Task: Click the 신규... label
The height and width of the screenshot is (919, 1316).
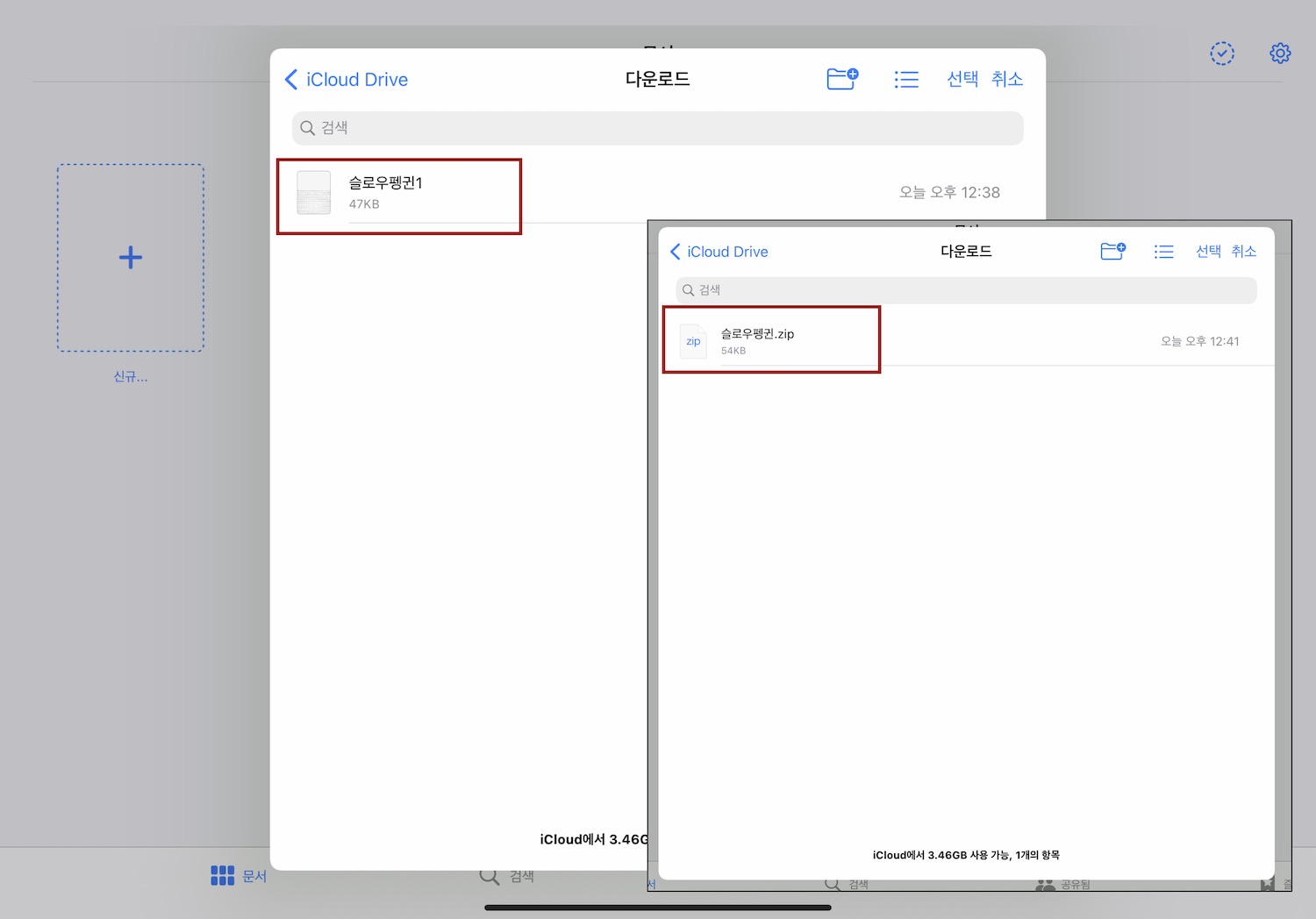Action: [131, 376]
